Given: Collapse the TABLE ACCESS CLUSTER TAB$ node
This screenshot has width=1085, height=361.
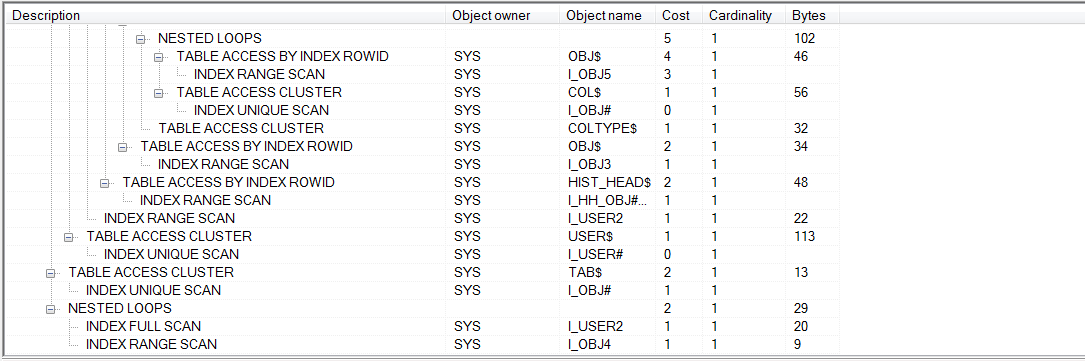Looking at the screenshot, I should point(51,272).
